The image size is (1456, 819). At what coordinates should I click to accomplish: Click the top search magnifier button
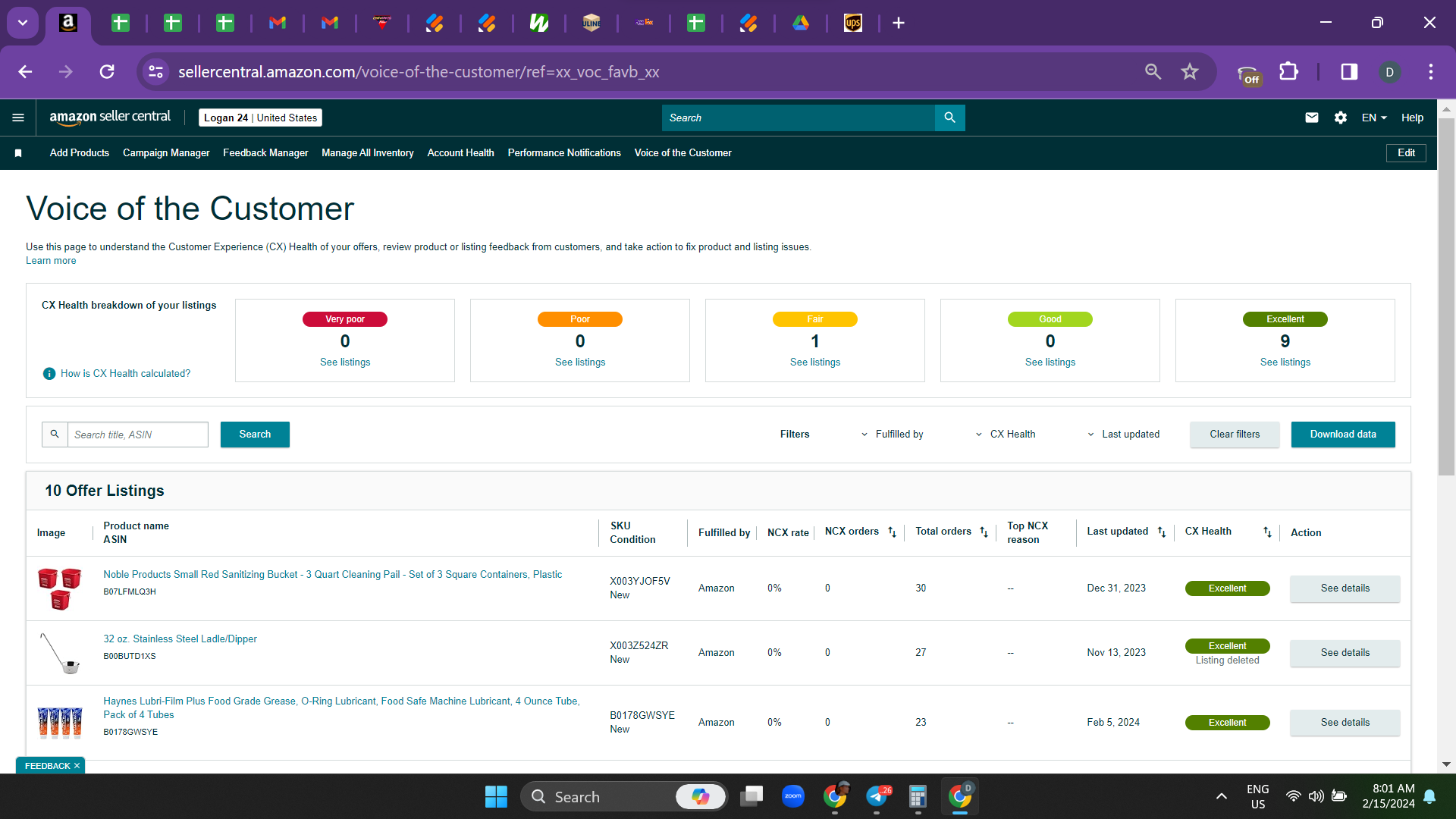949,118
